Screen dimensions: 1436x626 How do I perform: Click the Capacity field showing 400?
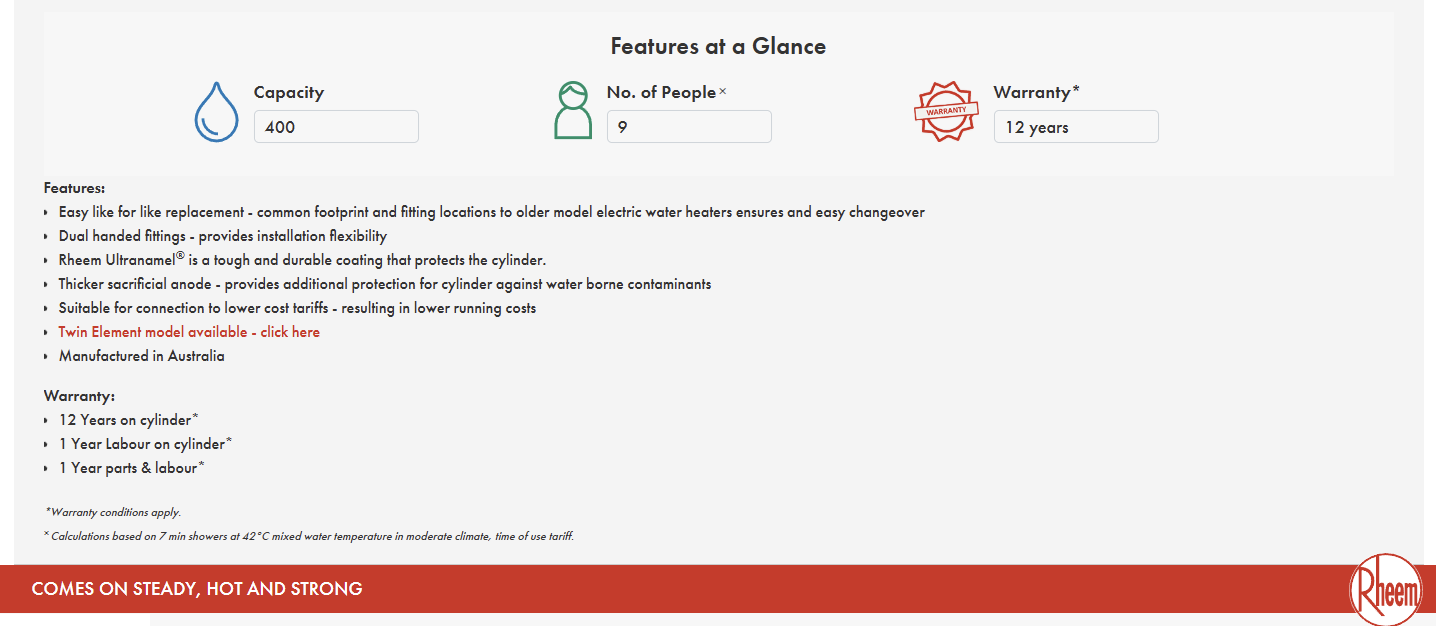point(336,127)
